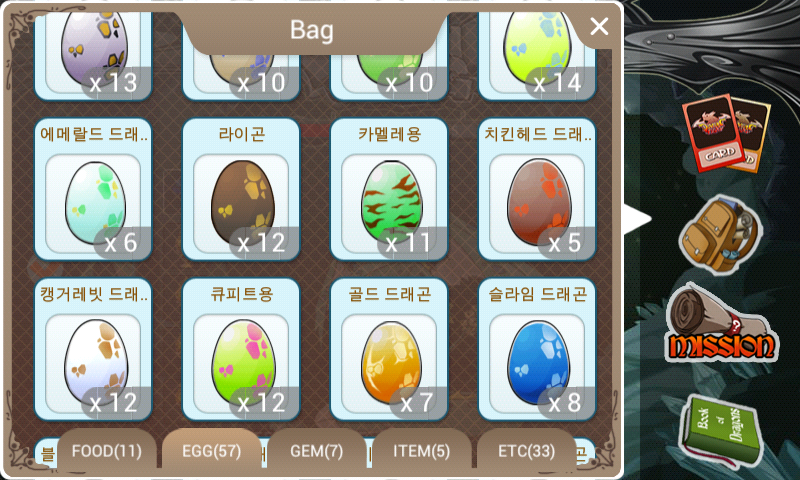Screen dimensions: 800x480
Task: Pick the white 캥거레빗 드래곤 egg
Action: click(93, 349)
